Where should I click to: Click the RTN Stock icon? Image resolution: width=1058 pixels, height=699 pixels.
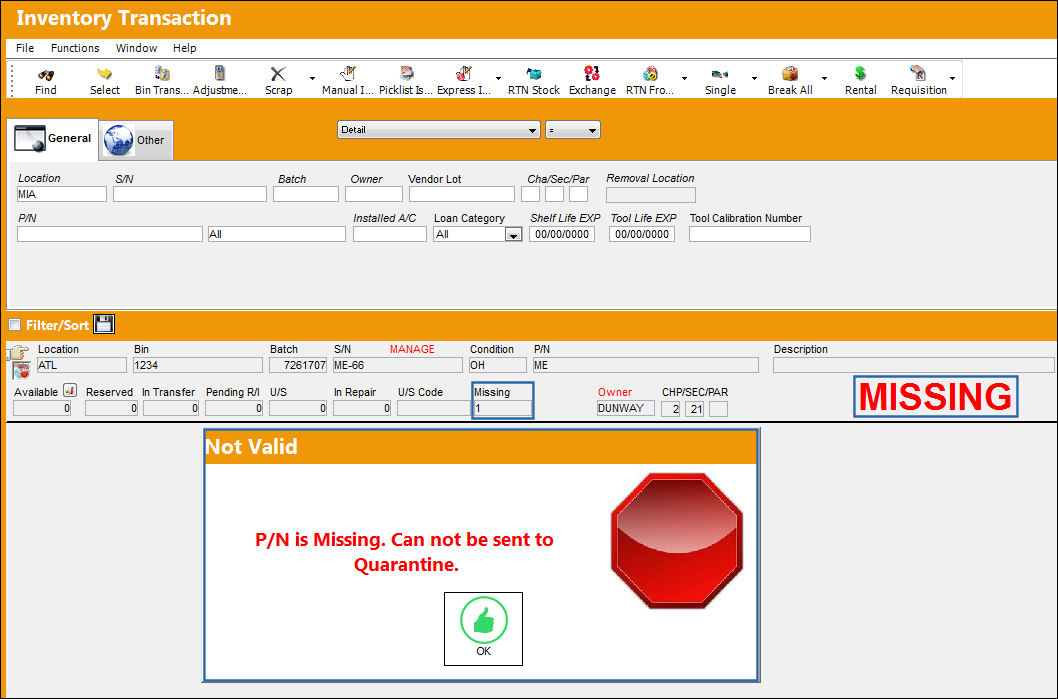[x=534, y=74]
